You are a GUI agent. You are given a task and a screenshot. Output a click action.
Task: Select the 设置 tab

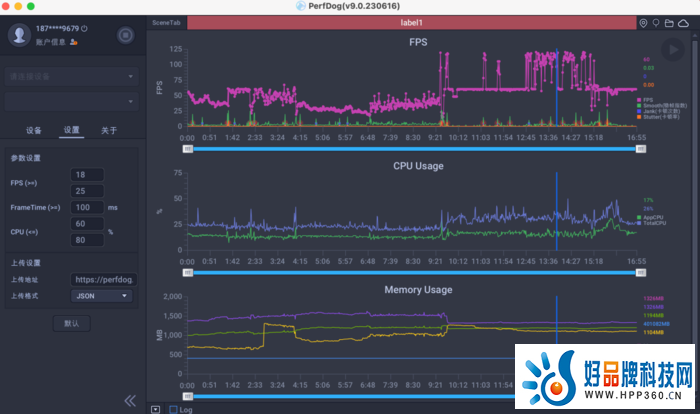tap(71, 130)
